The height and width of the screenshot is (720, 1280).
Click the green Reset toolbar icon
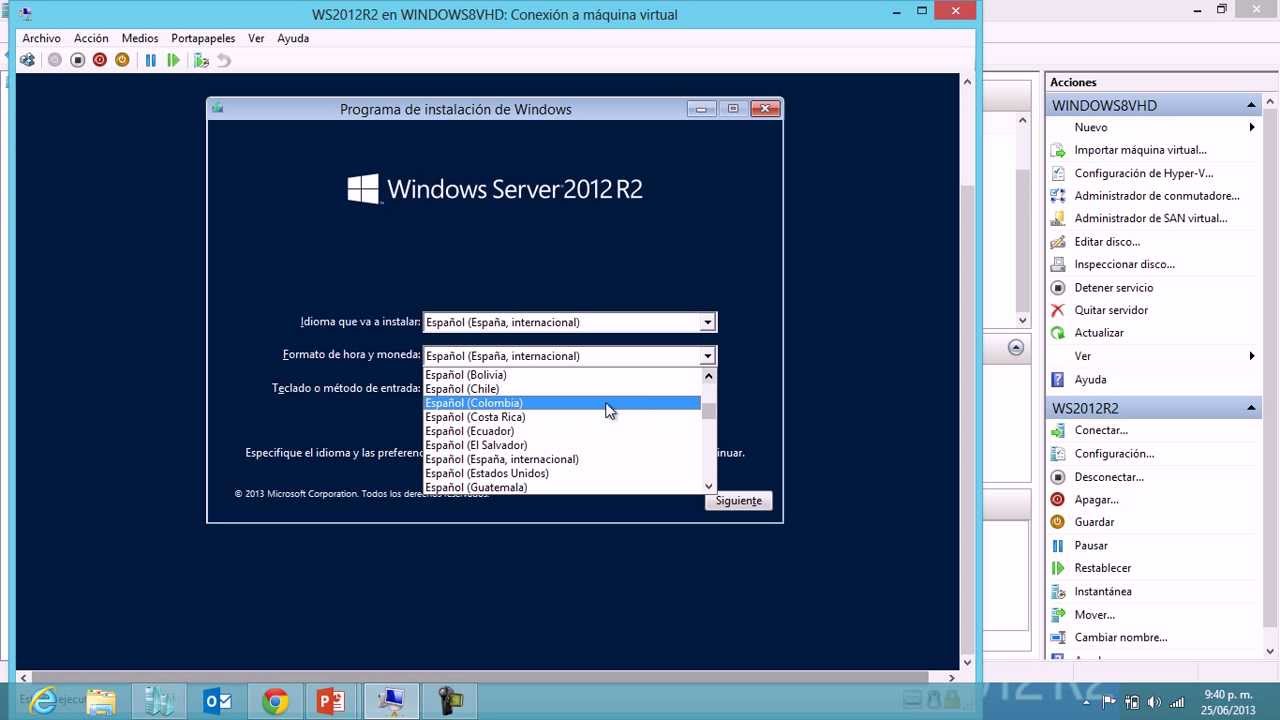[173, 60]
